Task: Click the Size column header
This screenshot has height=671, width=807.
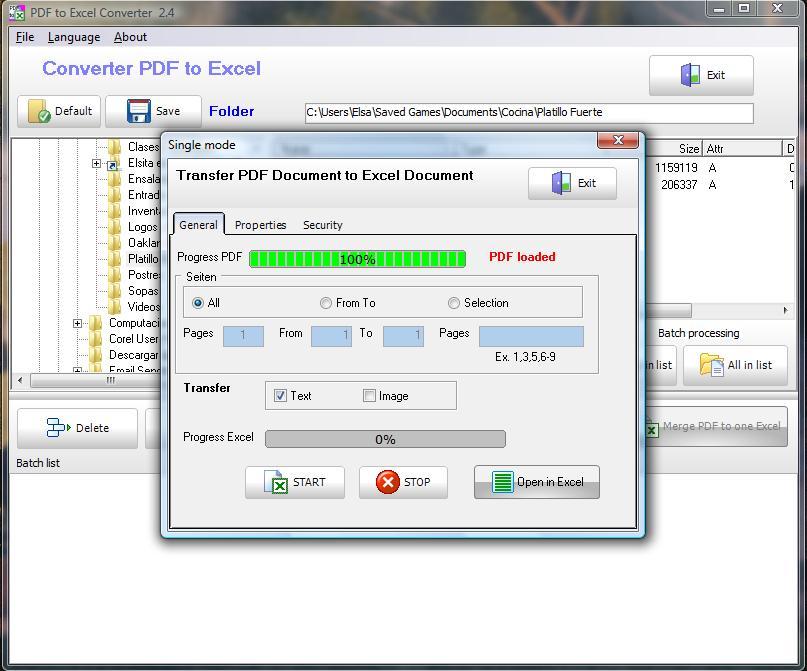Action: [673, 149]
